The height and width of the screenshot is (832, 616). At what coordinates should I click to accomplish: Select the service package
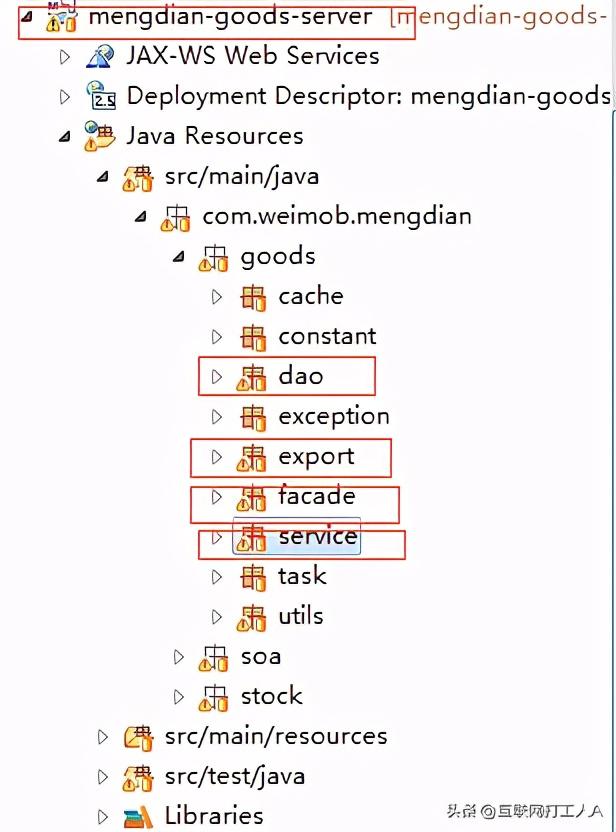[317, 537]
